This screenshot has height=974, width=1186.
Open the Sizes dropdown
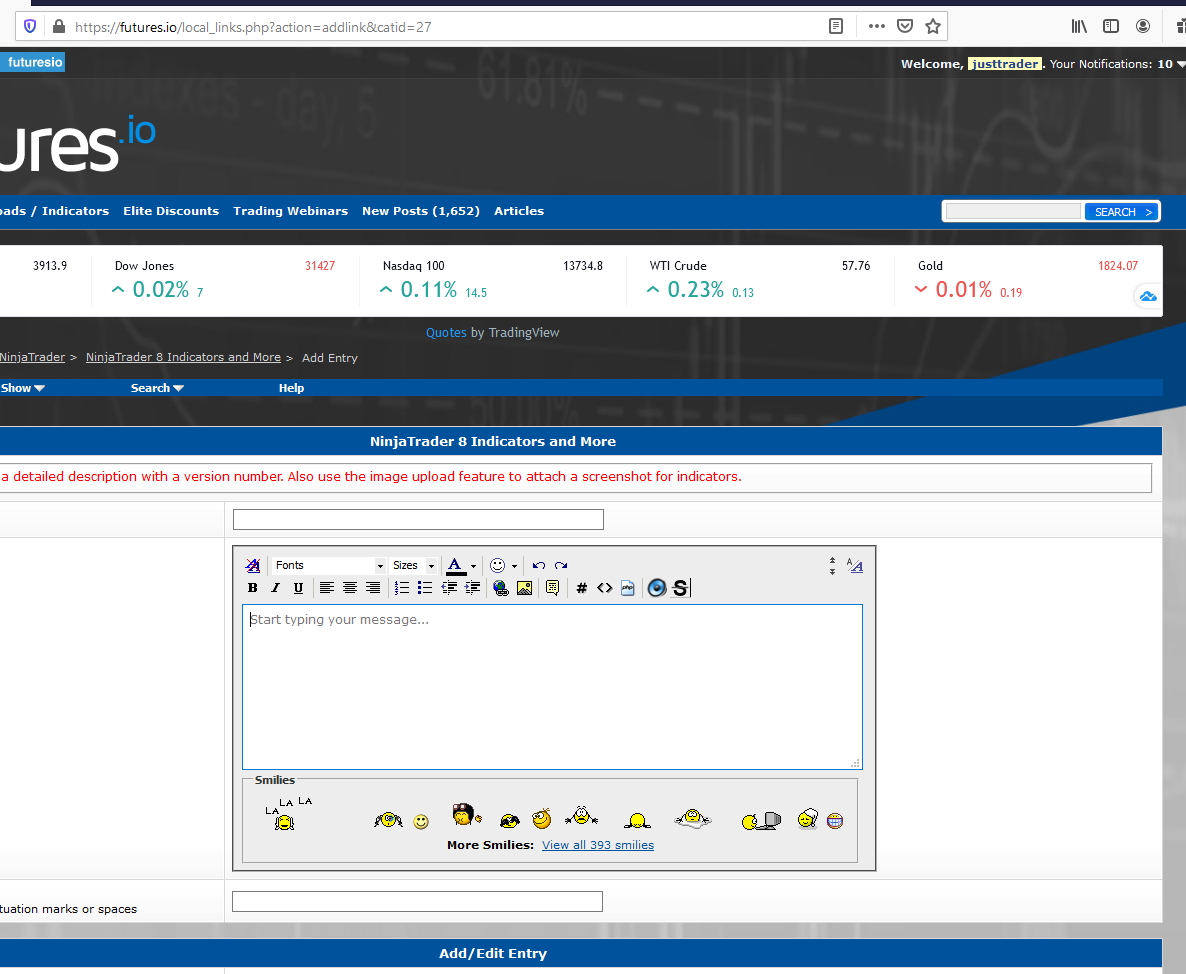click(413, 566)
